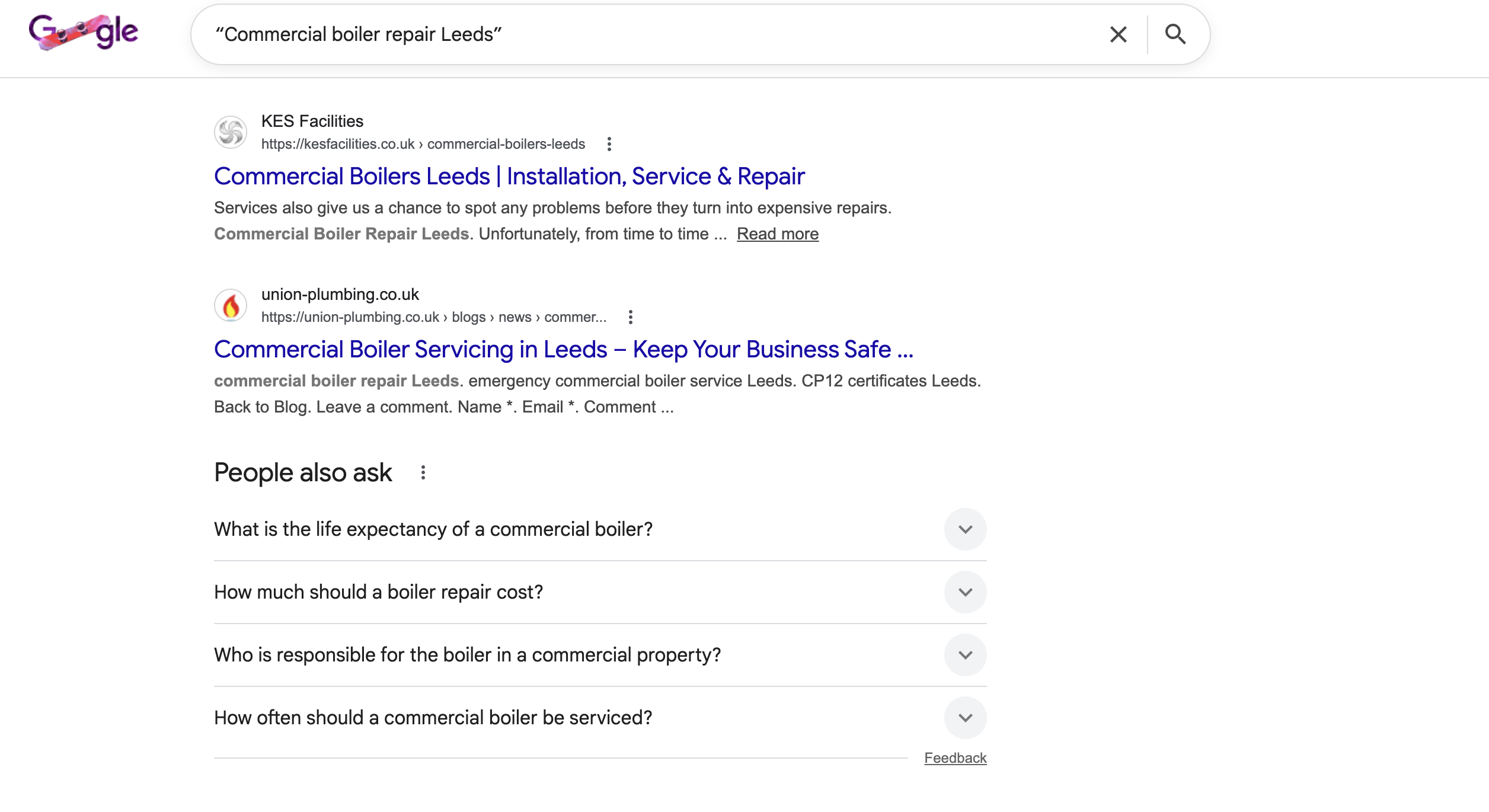Click the flame favicon next to union-plumbing.co.uk

(x=231, y=305)
